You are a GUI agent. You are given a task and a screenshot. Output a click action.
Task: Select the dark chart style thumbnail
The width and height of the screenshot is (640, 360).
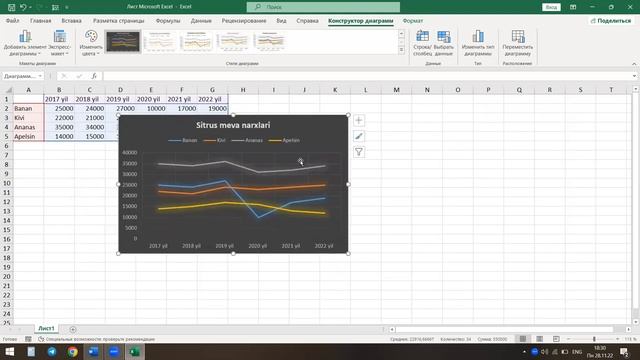point(123,41)
